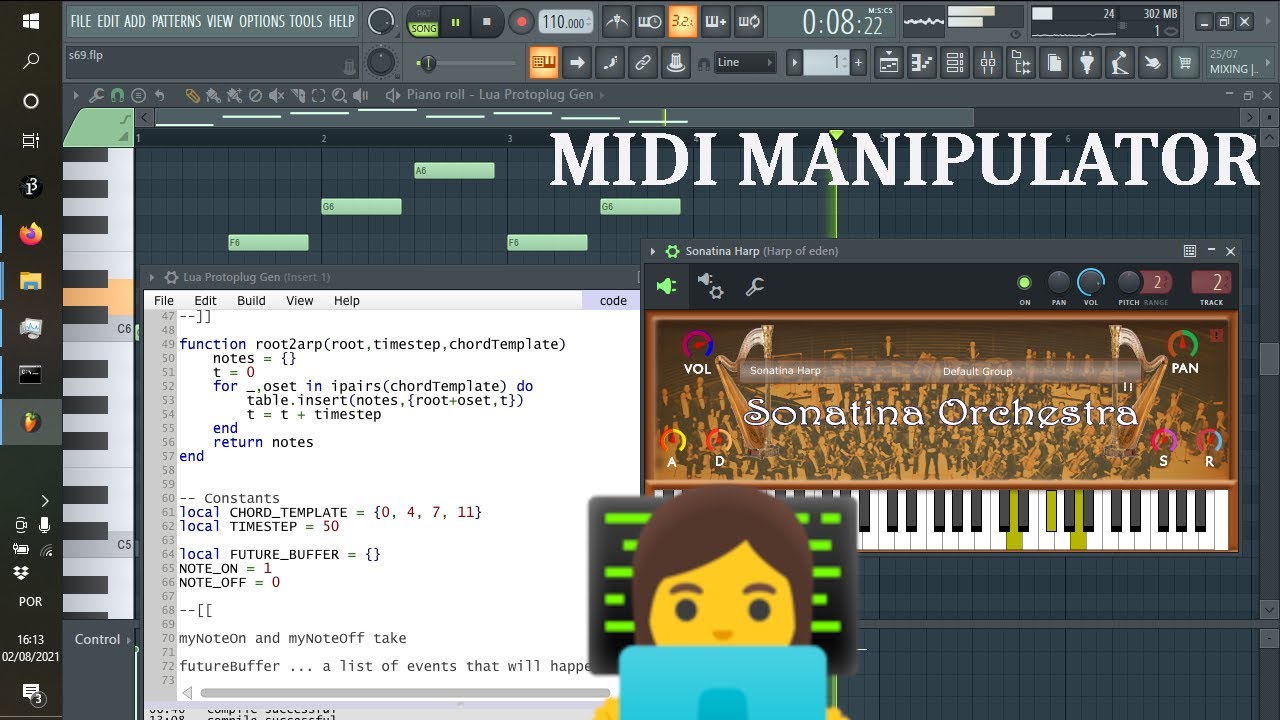Open the Edit menu in Lua Protoplug
This screenshot has width=1280, height=720.
pyautogui.click(x=205, y=300)
